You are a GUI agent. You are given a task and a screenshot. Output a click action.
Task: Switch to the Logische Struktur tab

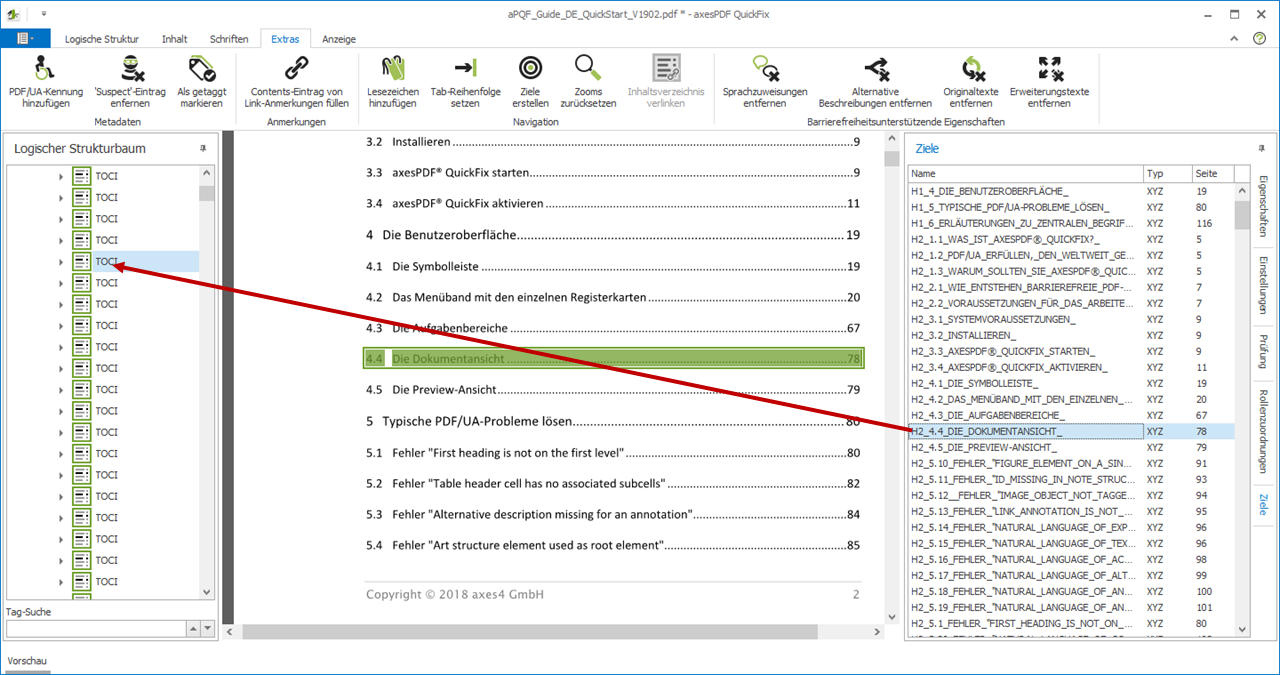(x=102, y=39)
